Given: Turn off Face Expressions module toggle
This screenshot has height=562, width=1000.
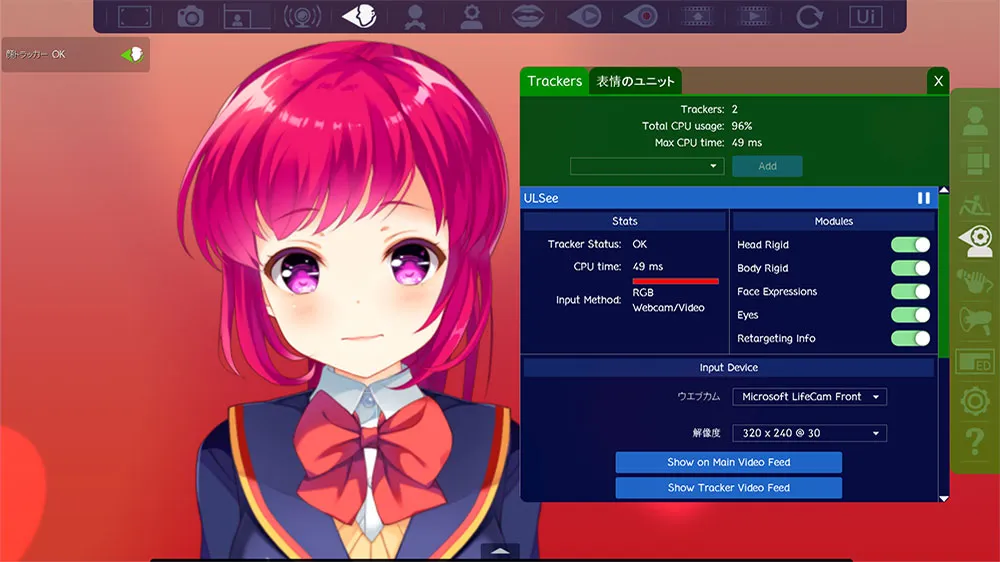Looking at the screenshot, I should coord(910,292).
